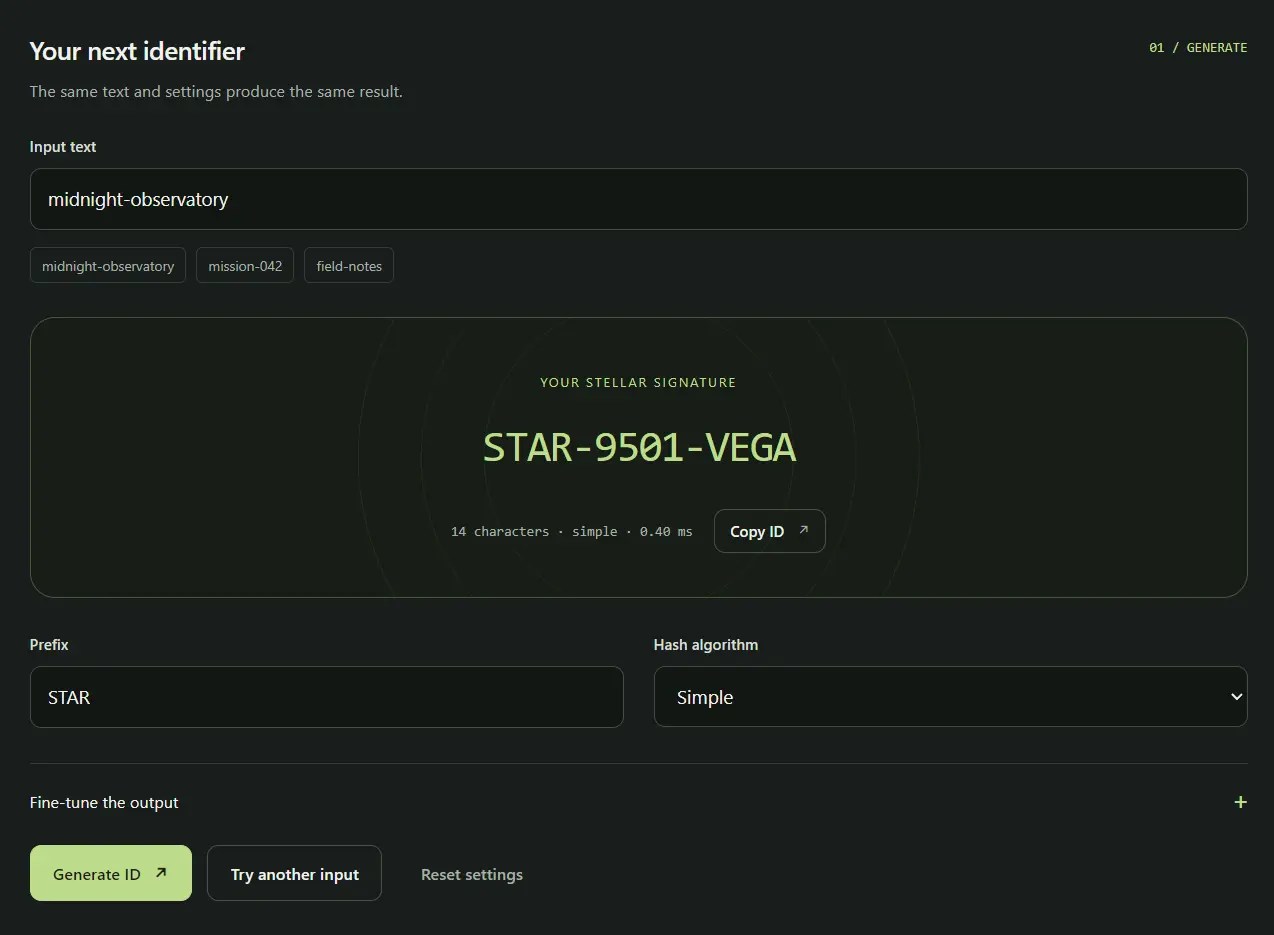The image size is (1274, 935).
Task: Select the mission-042 suggestion chip
Action: click(245, 266)
